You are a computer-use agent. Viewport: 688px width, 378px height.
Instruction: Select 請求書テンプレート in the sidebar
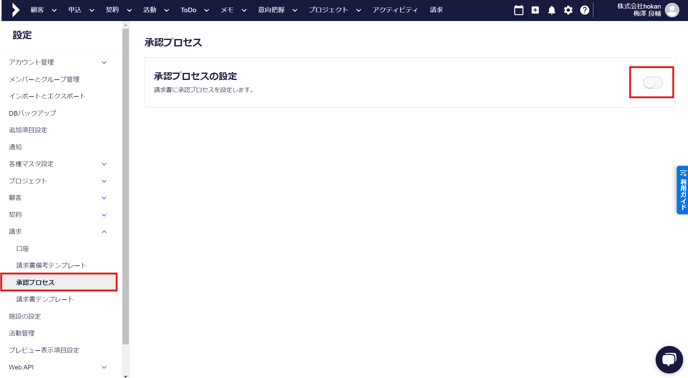(45, 299)
